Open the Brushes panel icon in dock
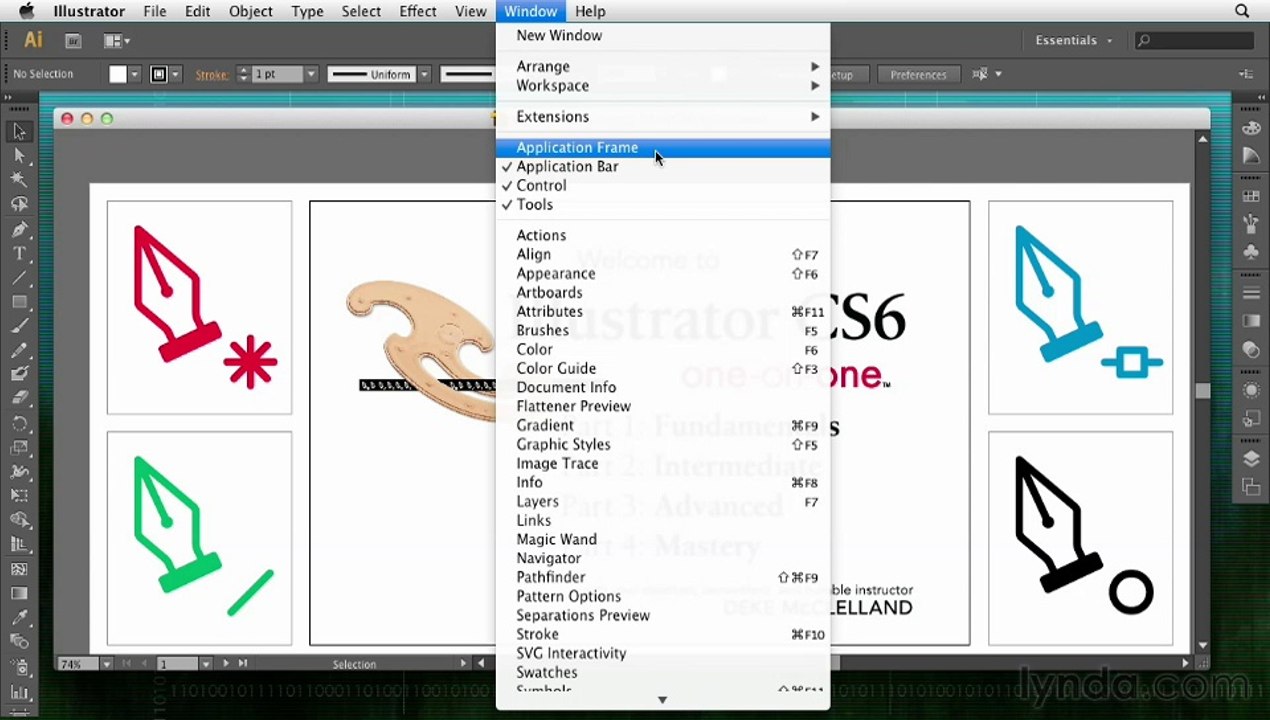The height and width of the screenshot is (720, 1270). pos(1251,224)
